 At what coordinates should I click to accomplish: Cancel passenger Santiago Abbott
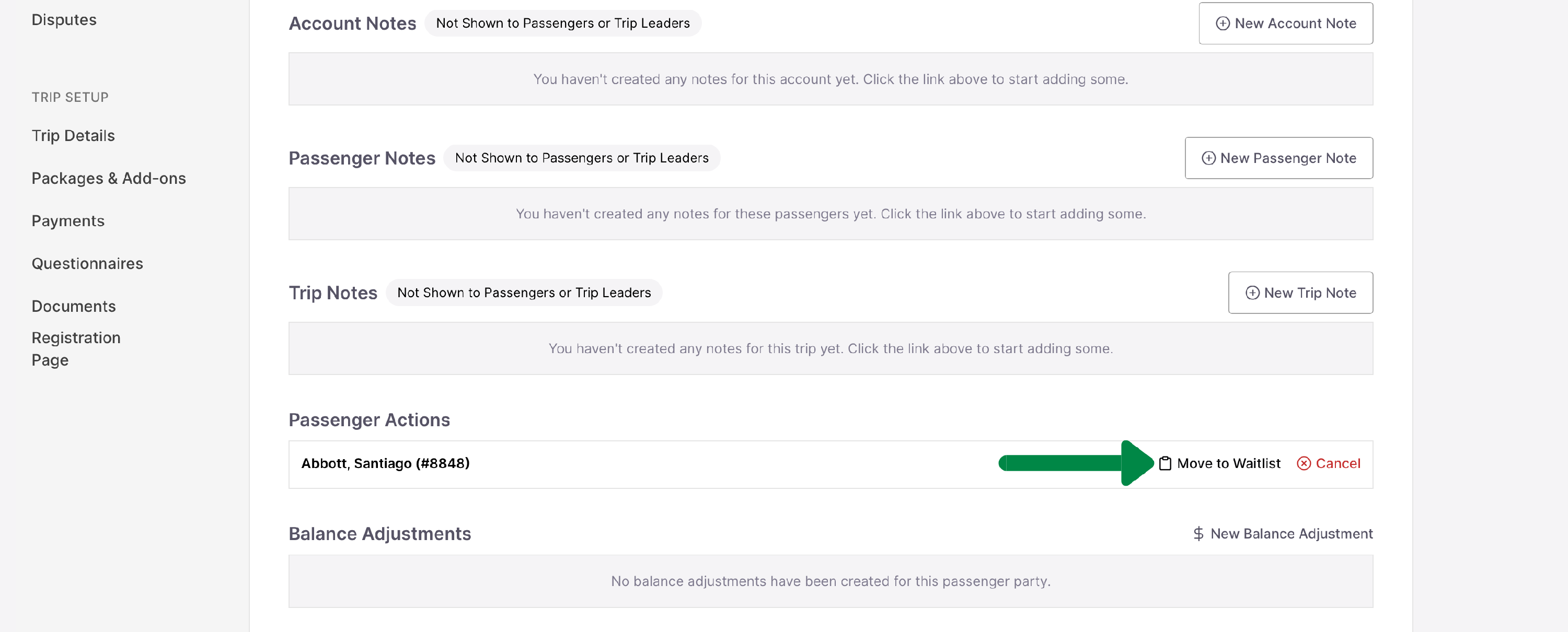click(x=1336, y=463)
